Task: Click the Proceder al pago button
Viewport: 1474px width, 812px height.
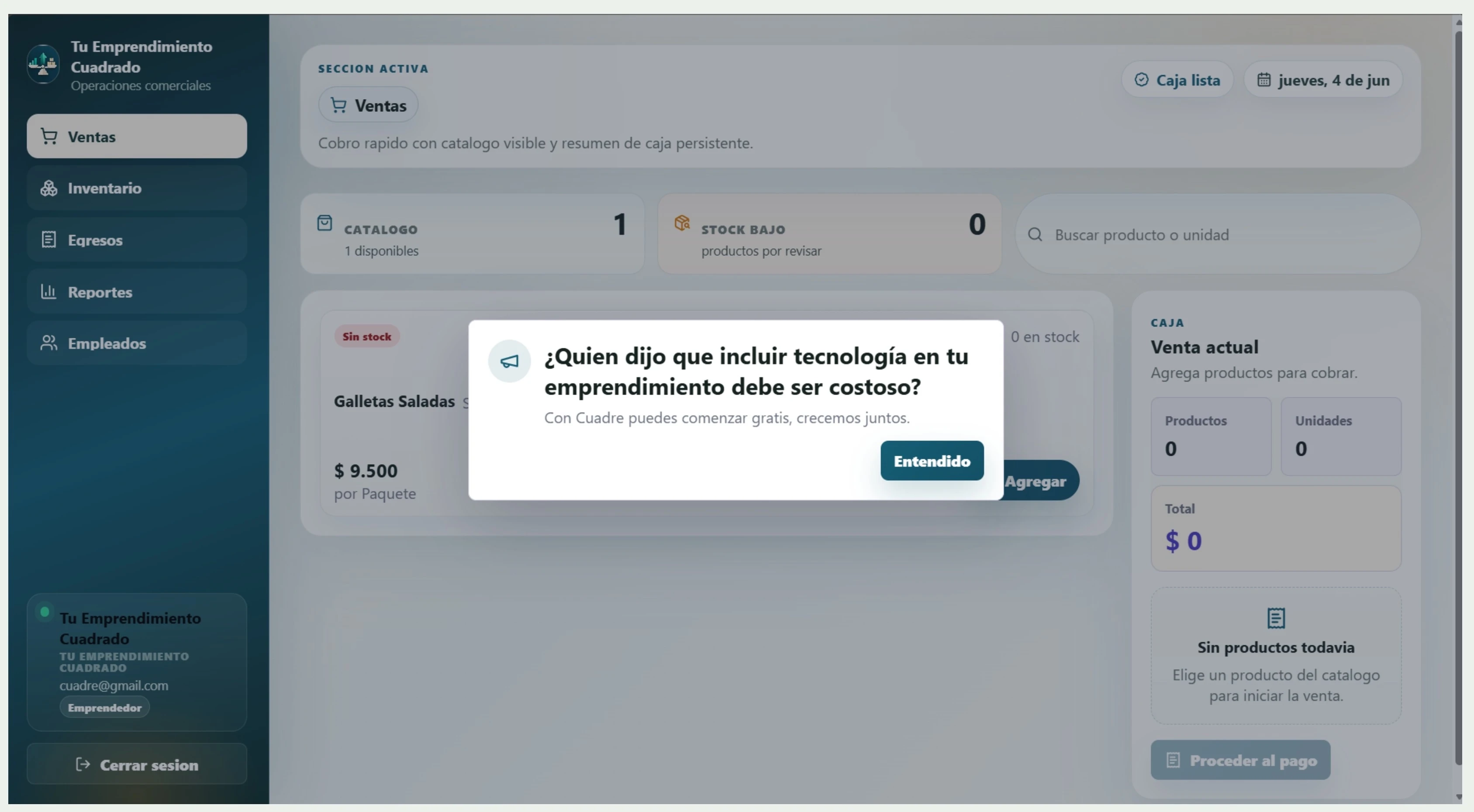Action: [1240, 760]
